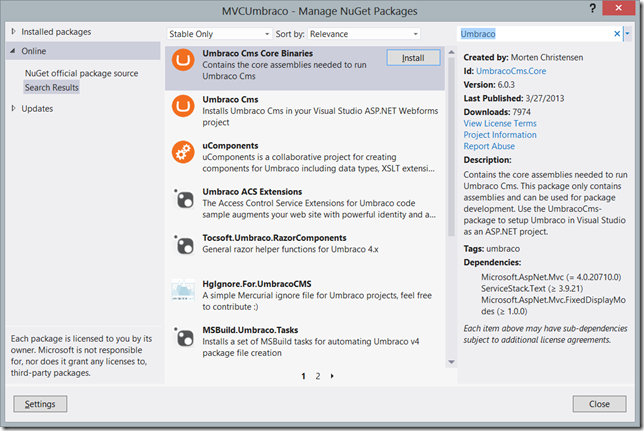This screenshot has width=644, height=431.
Task: Select the Umbraco ACS Extensions title
Action: [252, 192]
